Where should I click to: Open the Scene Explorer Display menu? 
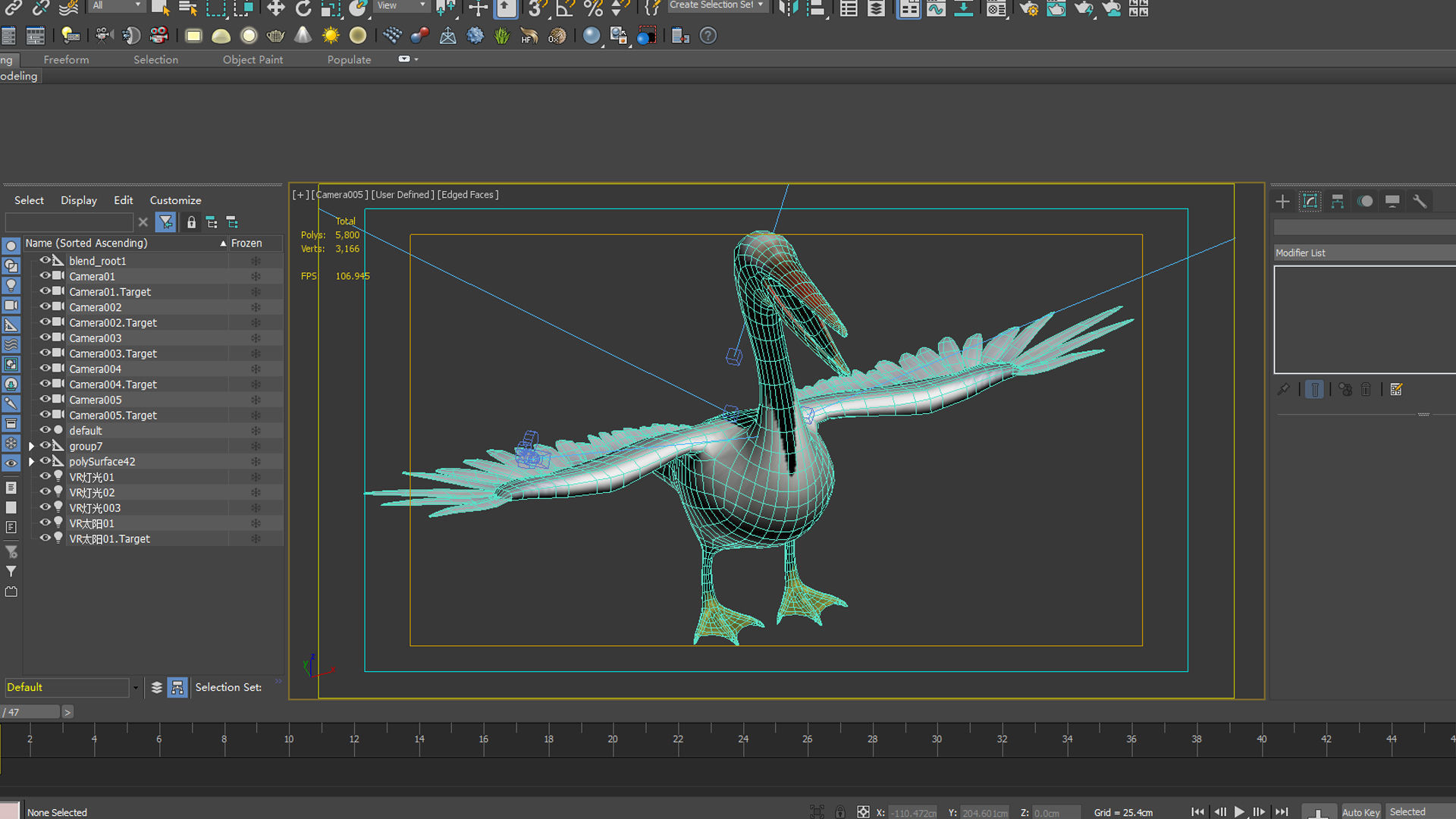79,200
